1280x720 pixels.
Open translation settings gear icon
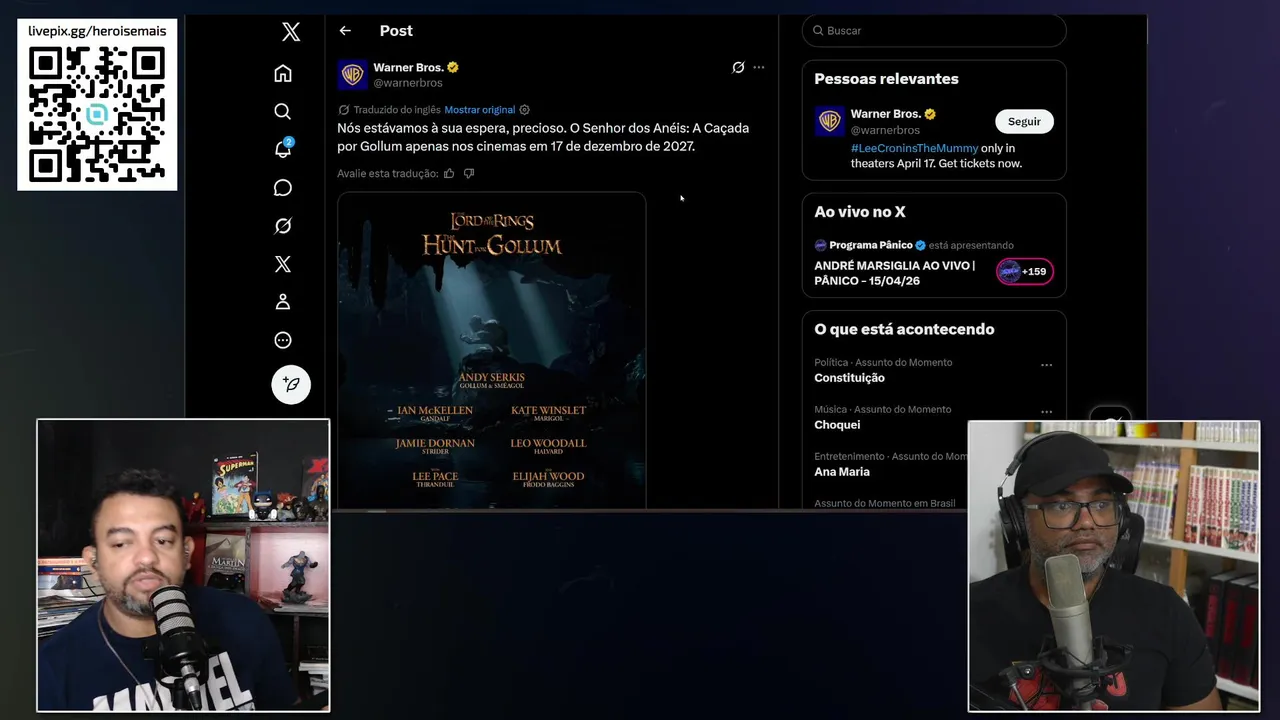[525, 110]
